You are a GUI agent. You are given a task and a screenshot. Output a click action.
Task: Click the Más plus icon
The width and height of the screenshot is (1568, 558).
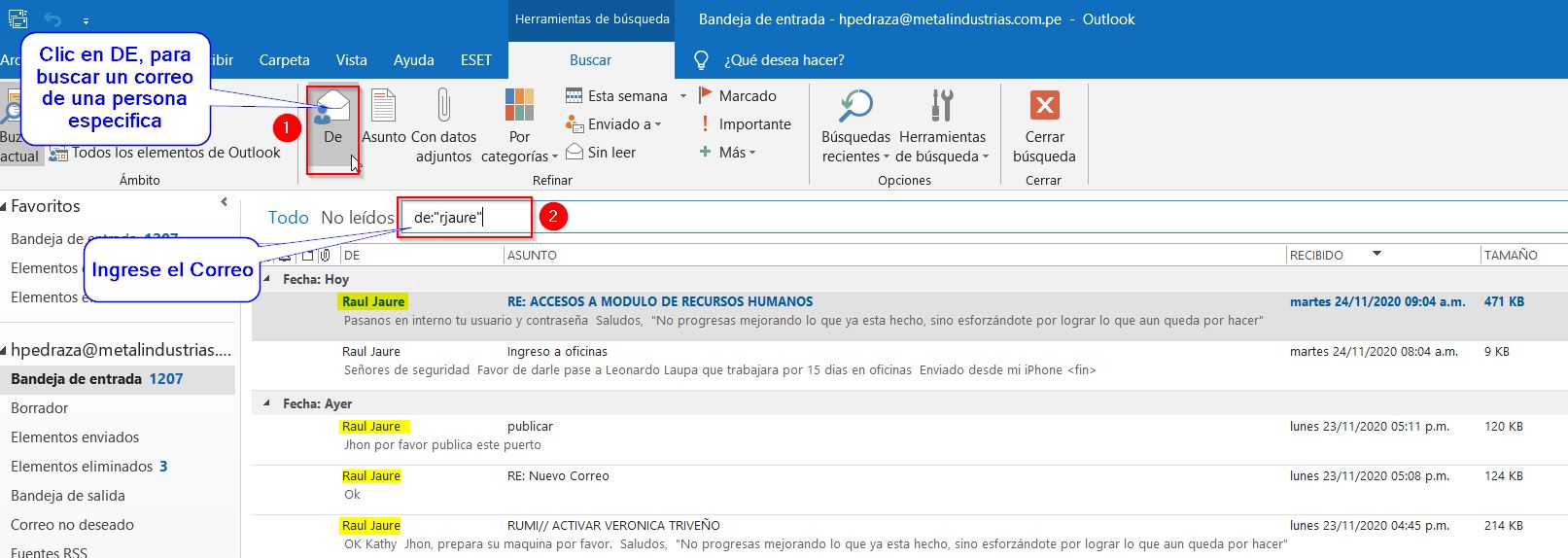[706, 152]
